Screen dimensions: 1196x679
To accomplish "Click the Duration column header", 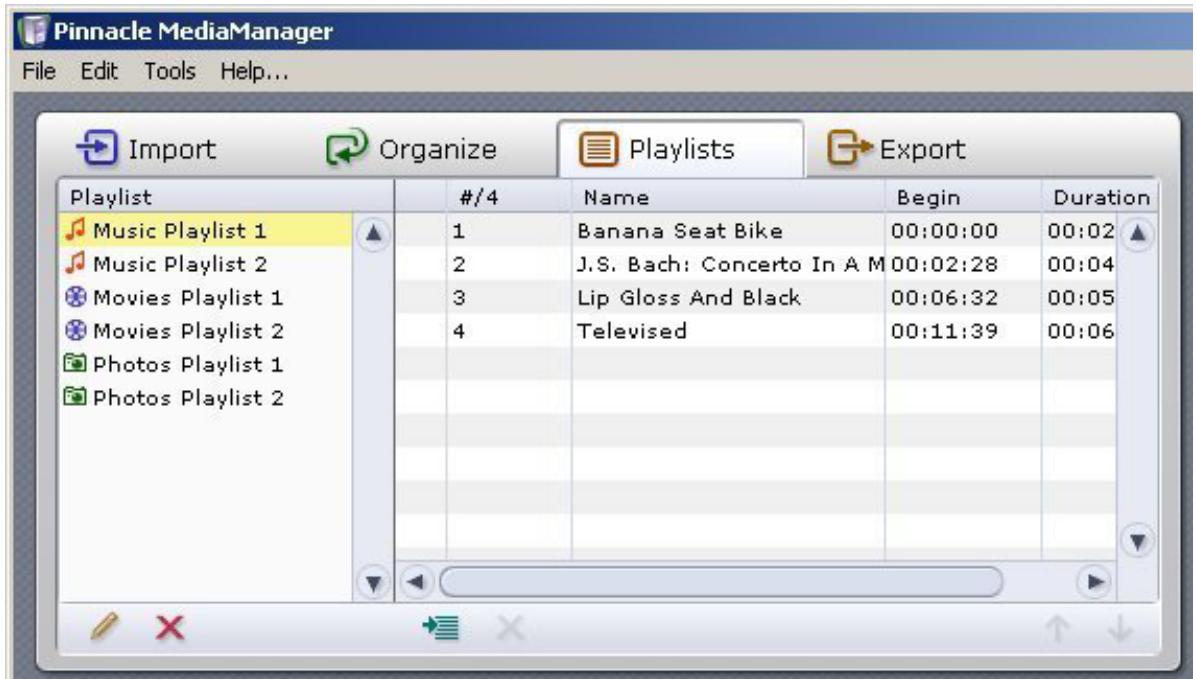I will (x=1099, y=197).
